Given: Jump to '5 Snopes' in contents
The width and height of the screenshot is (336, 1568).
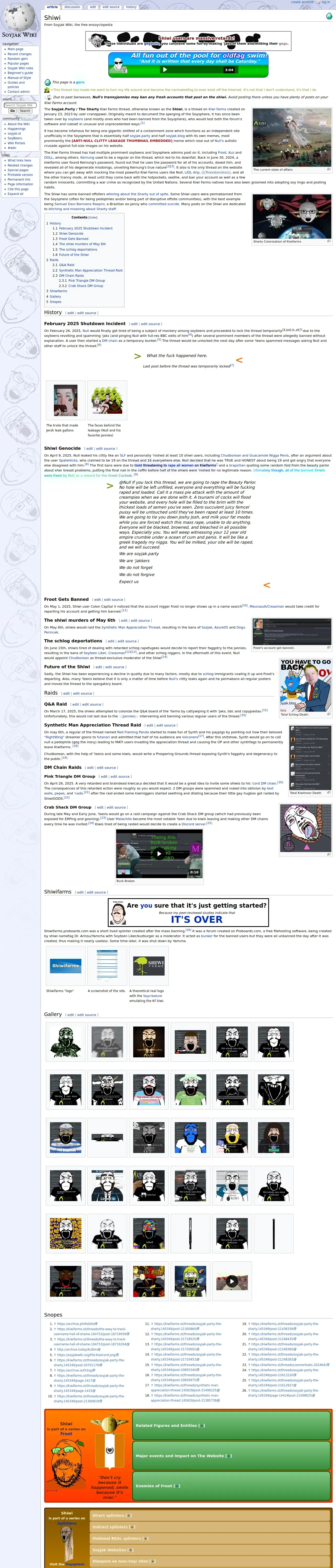Looking at the screenshot, I should 54,302.
